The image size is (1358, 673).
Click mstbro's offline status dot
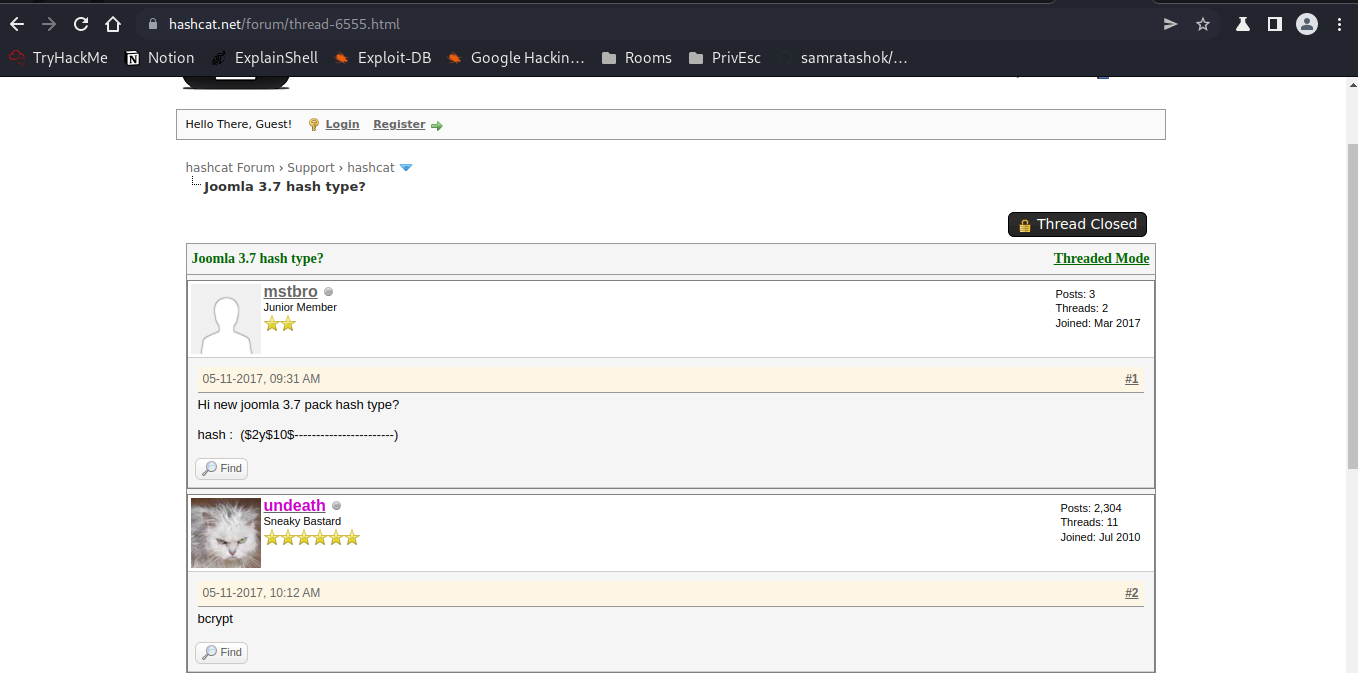pos(329,292)
